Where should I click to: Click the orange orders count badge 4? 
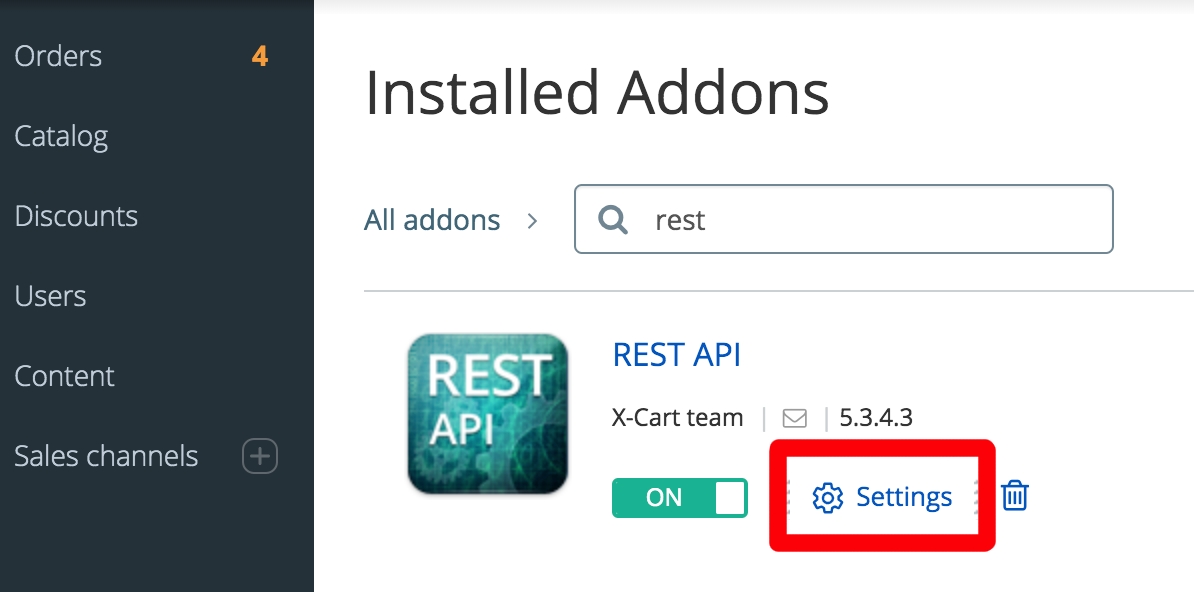(x=260, y=56)
